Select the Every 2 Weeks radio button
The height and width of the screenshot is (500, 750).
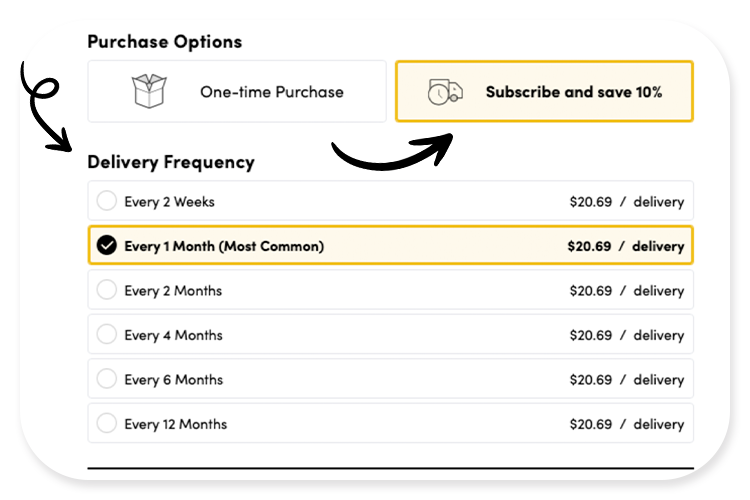click(106, 201)
